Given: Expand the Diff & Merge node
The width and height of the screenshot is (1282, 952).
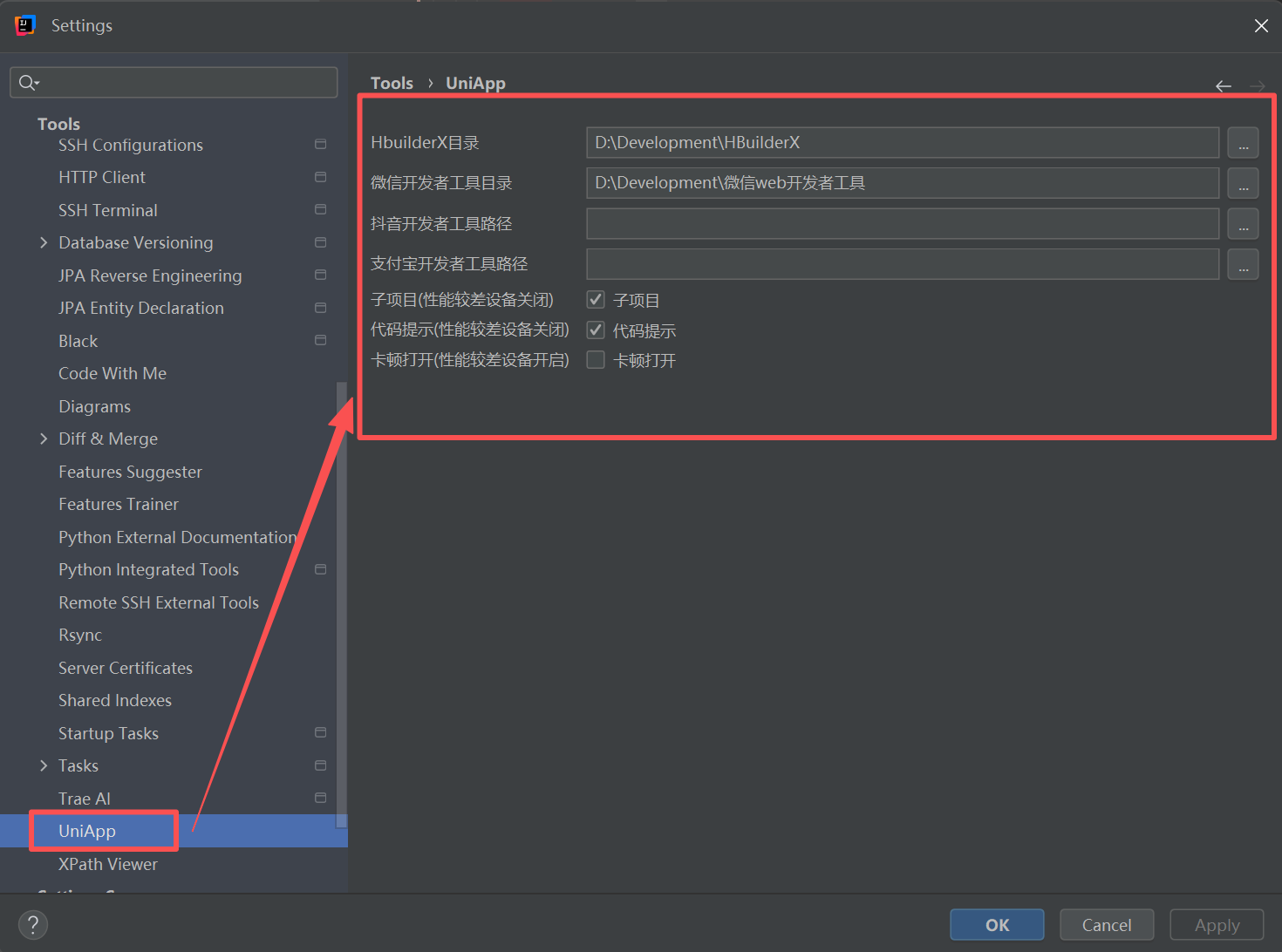Looking at the screenshot, I should pos(44,439).
